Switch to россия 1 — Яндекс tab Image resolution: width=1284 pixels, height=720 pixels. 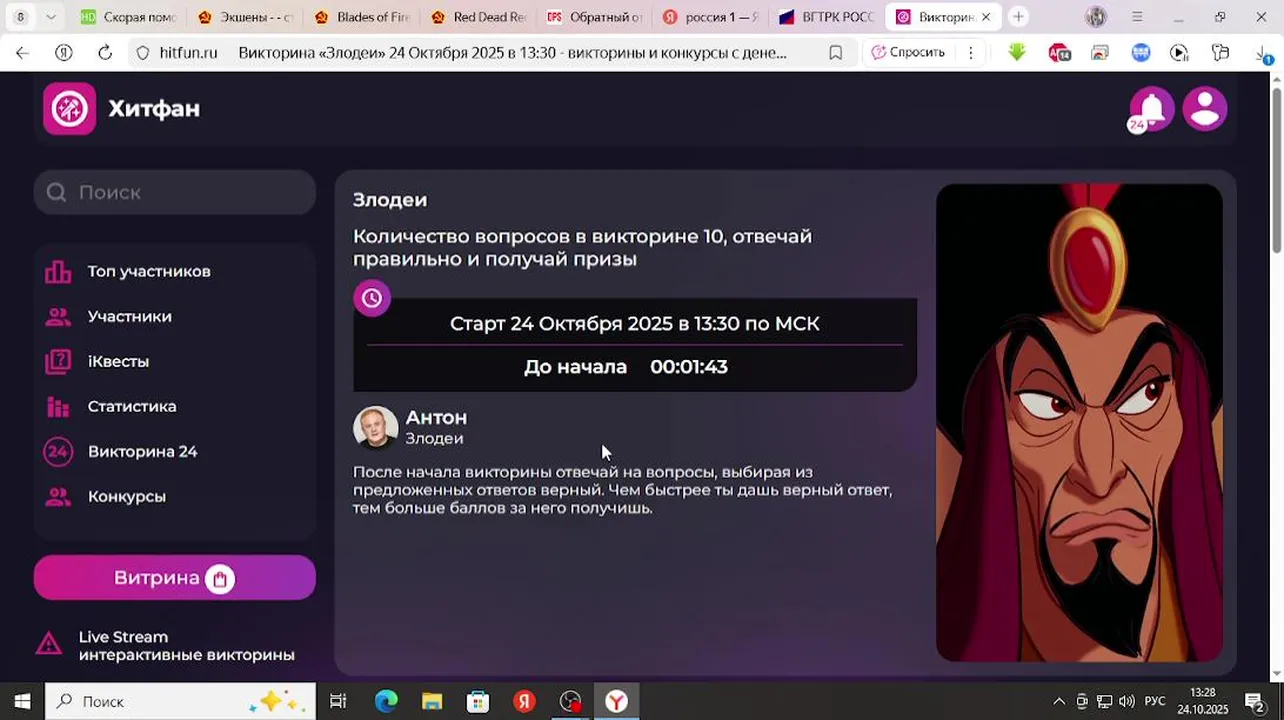click(710, 17)
